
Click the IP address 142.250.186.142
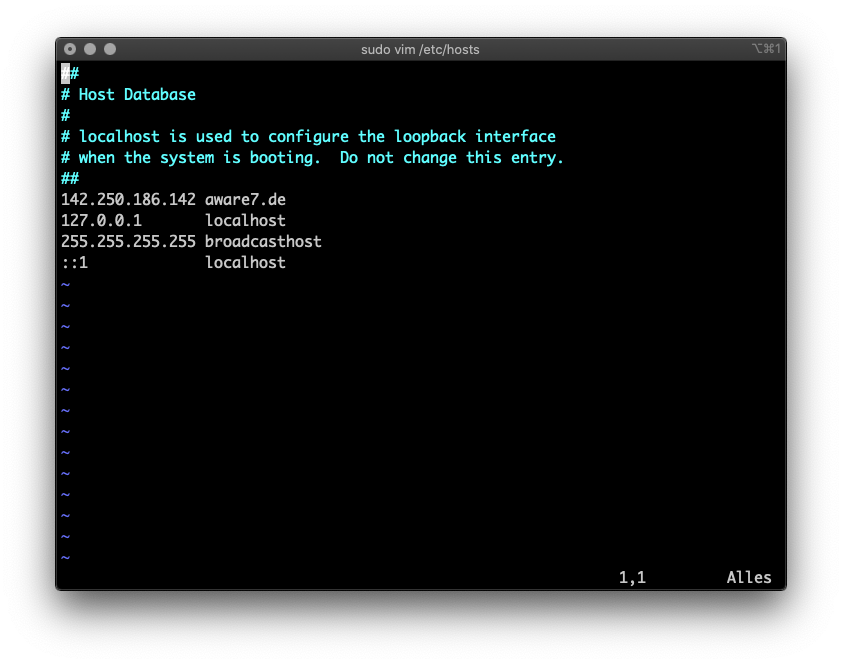click(x=128, y=199)
